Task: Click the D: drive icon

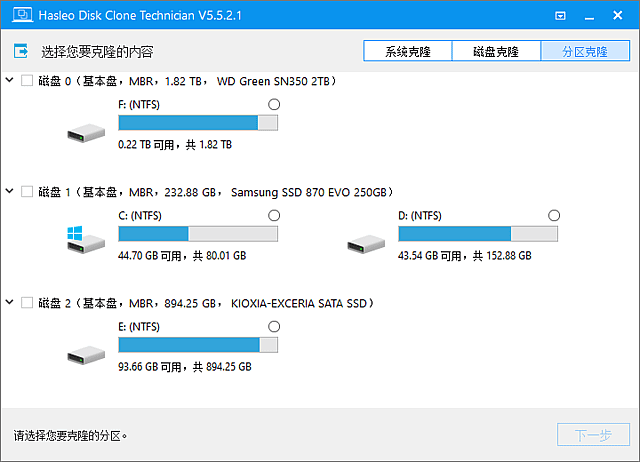Action: 363,241
